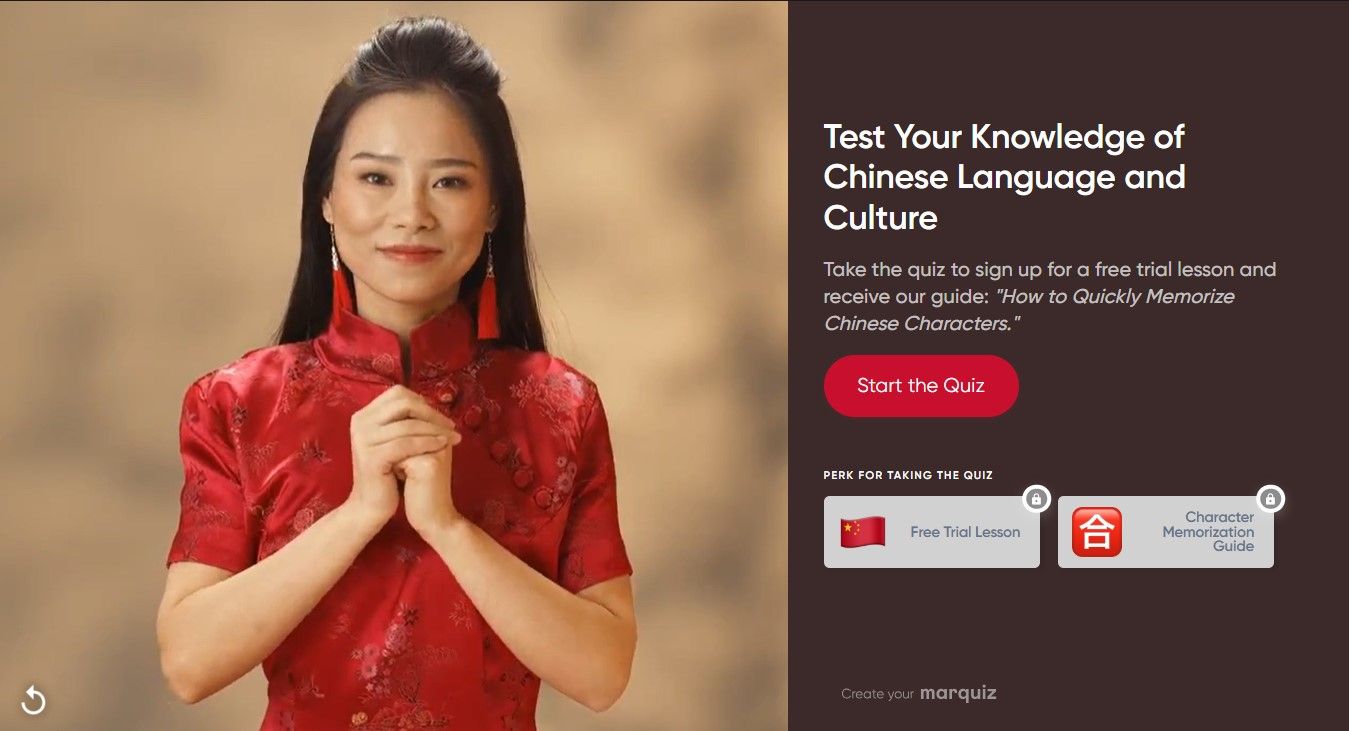The height and width of the screenshot is (731, 1349).
Task: Select the Character Memorization Guide perk card
Action: tap(1166, 532)
